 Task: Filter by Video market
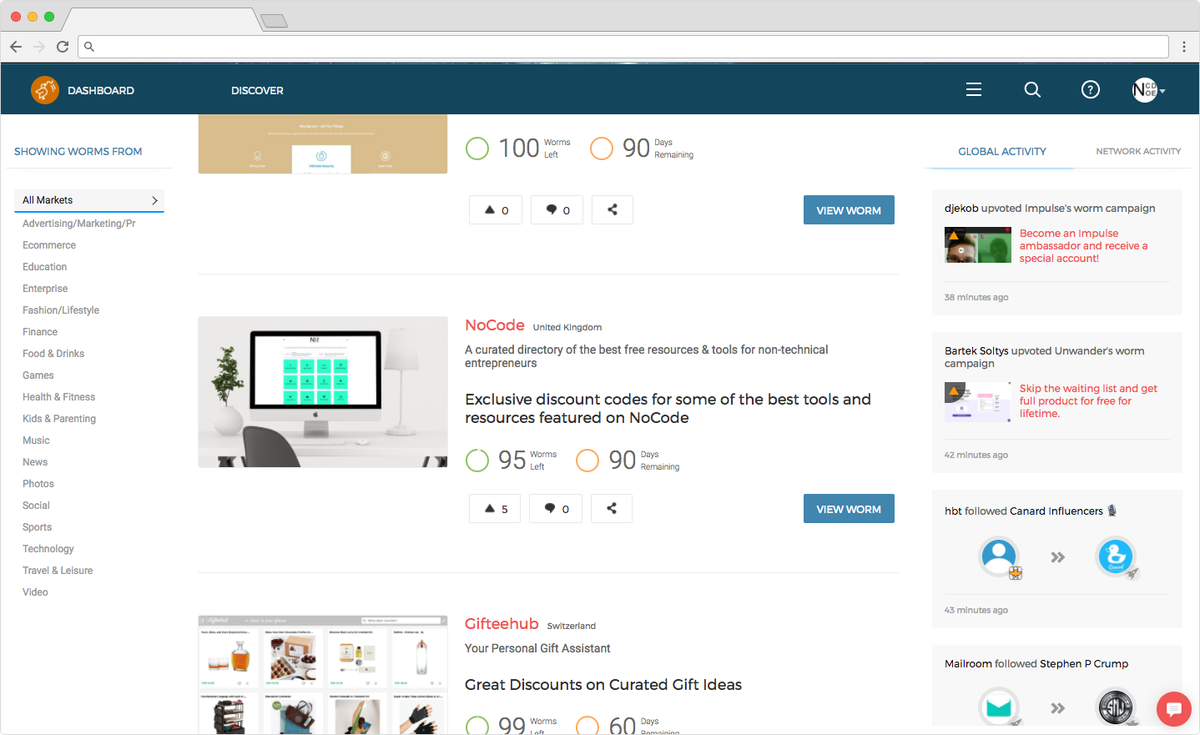click(35, 592)
